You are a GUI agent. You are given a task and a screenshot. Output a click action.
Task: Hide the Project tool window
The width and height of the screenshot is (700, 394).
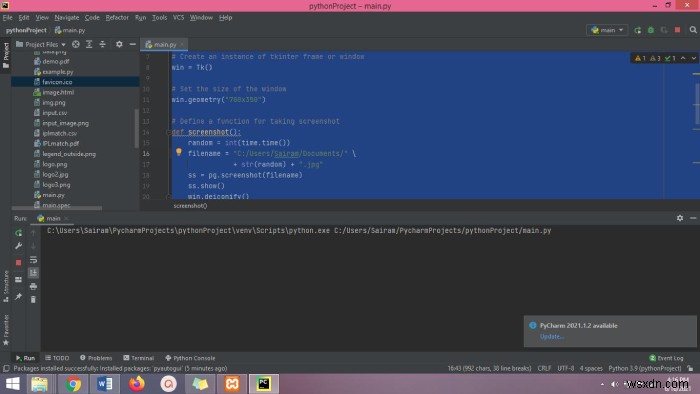tap(133, 44)
